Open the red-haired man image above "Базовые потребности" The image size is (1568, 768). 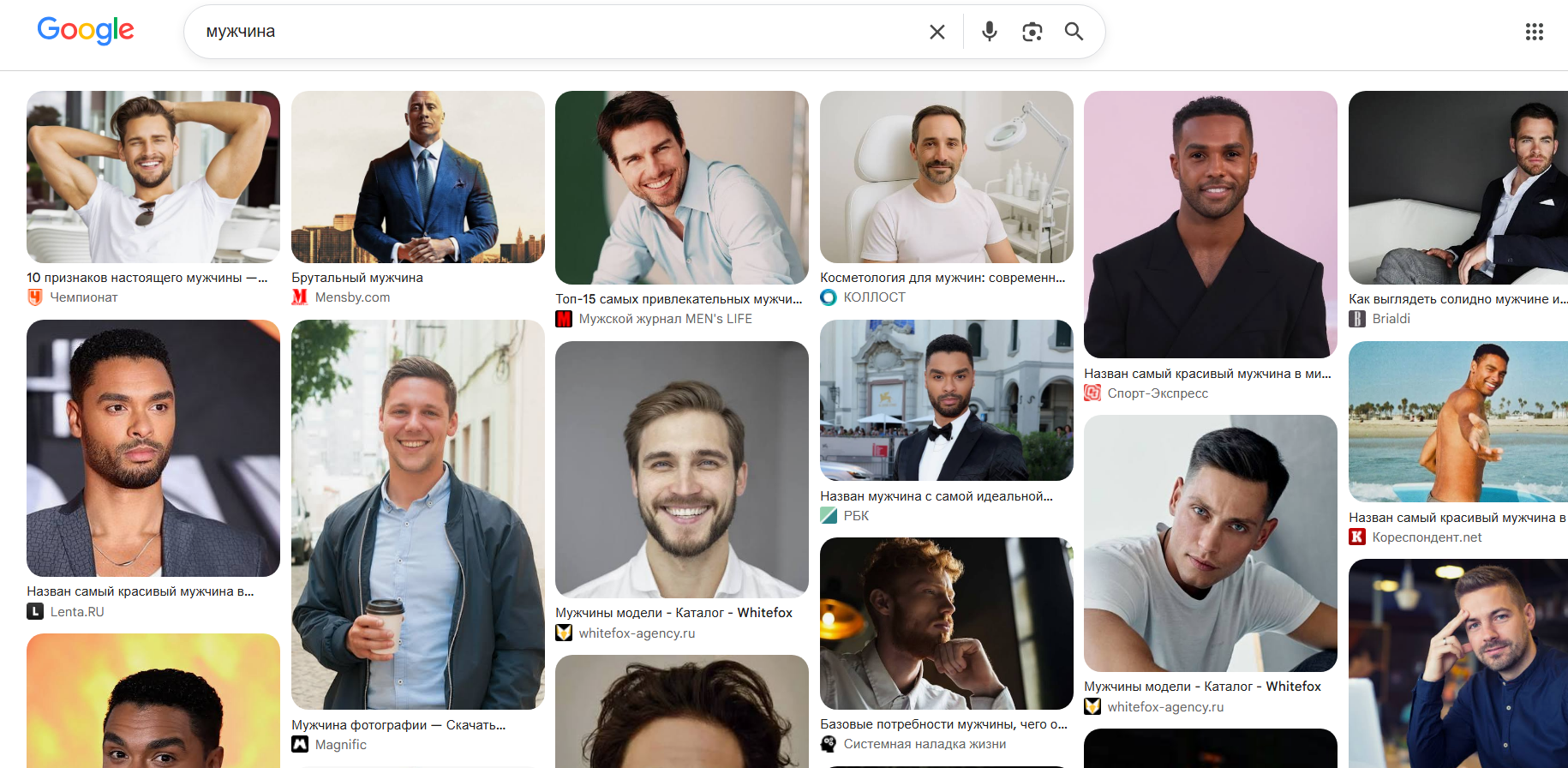coord(947,623)
